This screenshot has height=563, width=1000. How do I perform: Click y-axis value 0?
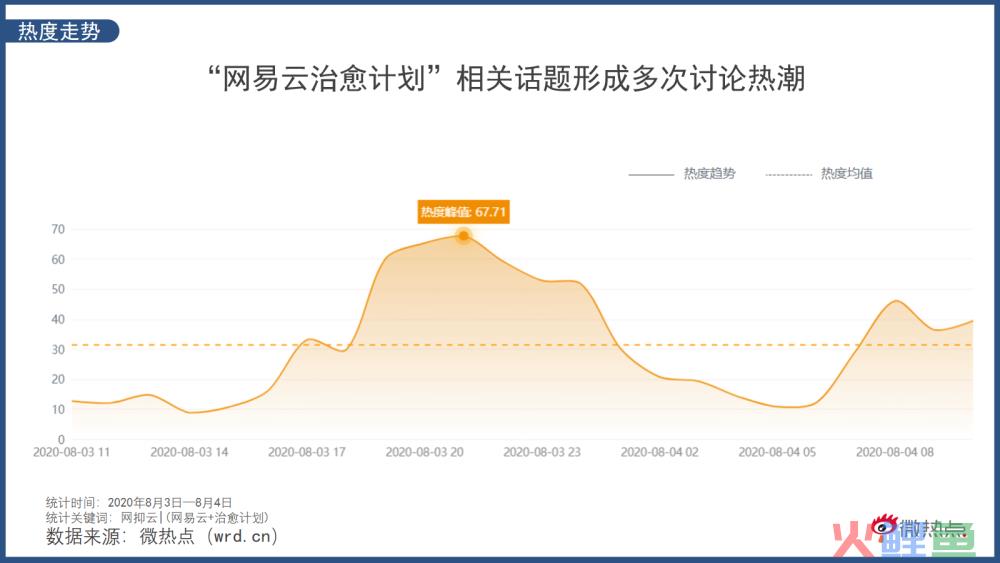pyautogui.click(x=61, y=439)
